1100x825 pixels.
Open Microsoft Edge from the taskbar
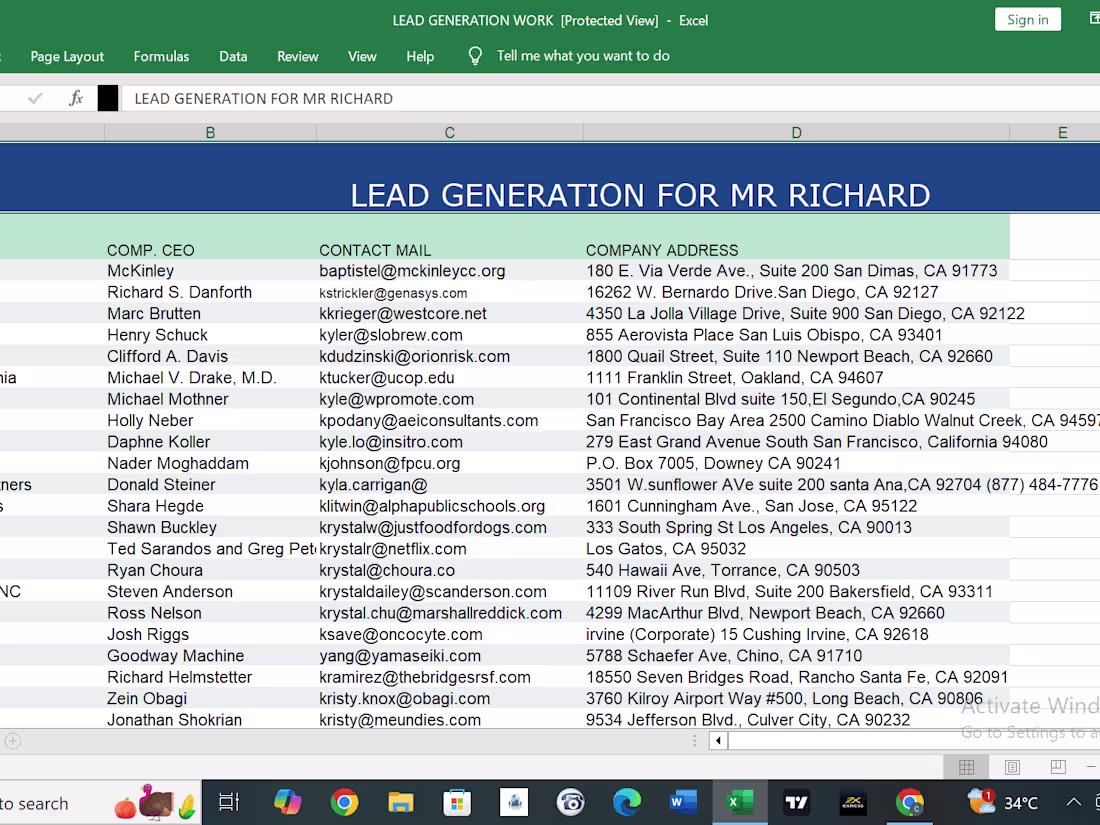coord(627,802)
